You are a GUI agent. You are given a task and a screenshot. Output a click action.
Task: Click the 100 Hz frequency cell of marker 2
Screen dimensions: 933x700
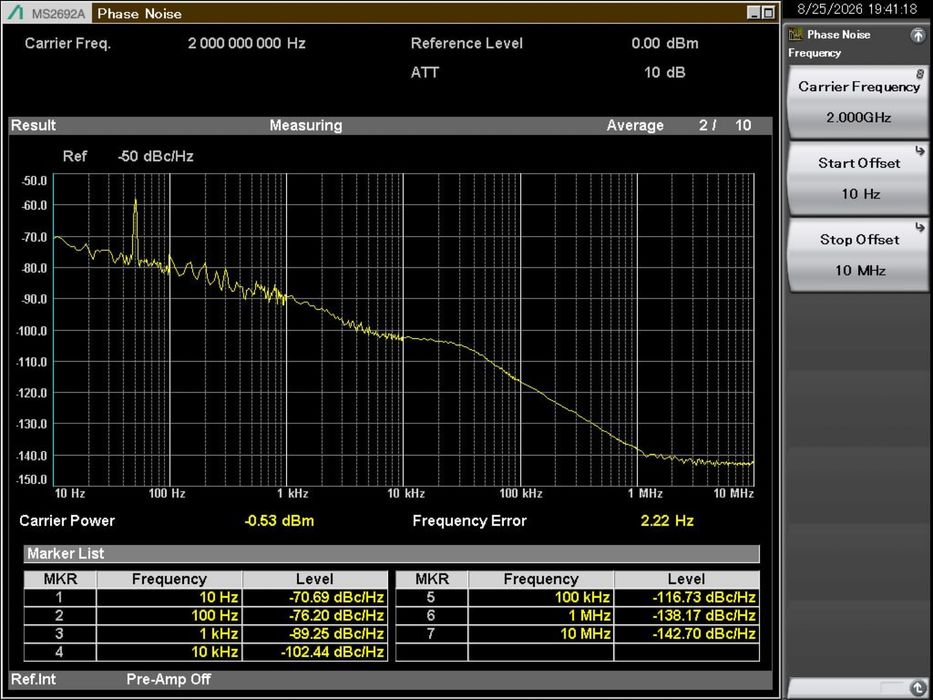pyautogui.click(x=169, y=615)
